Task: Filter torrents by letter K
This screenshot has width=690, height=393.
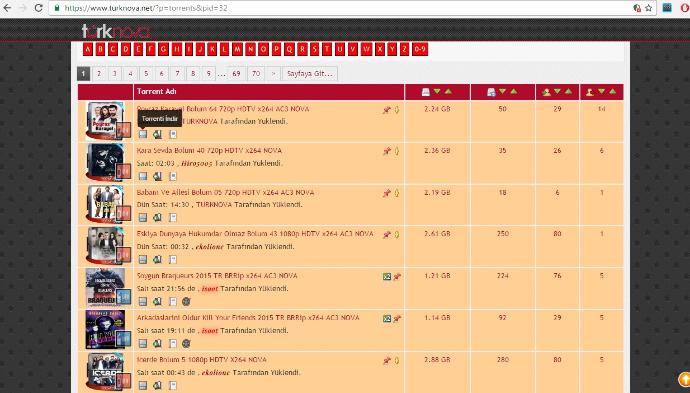Action: 212,49
